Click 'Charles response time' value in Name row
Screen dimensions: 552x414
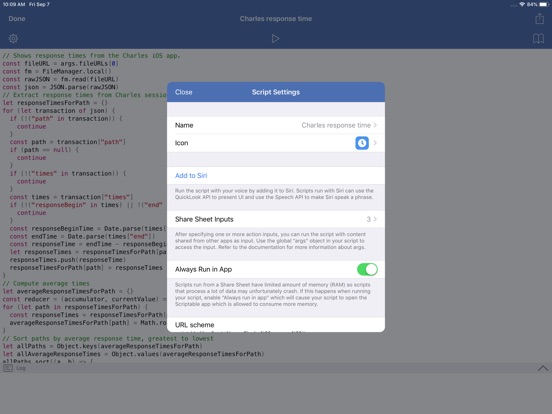point(336,125)
